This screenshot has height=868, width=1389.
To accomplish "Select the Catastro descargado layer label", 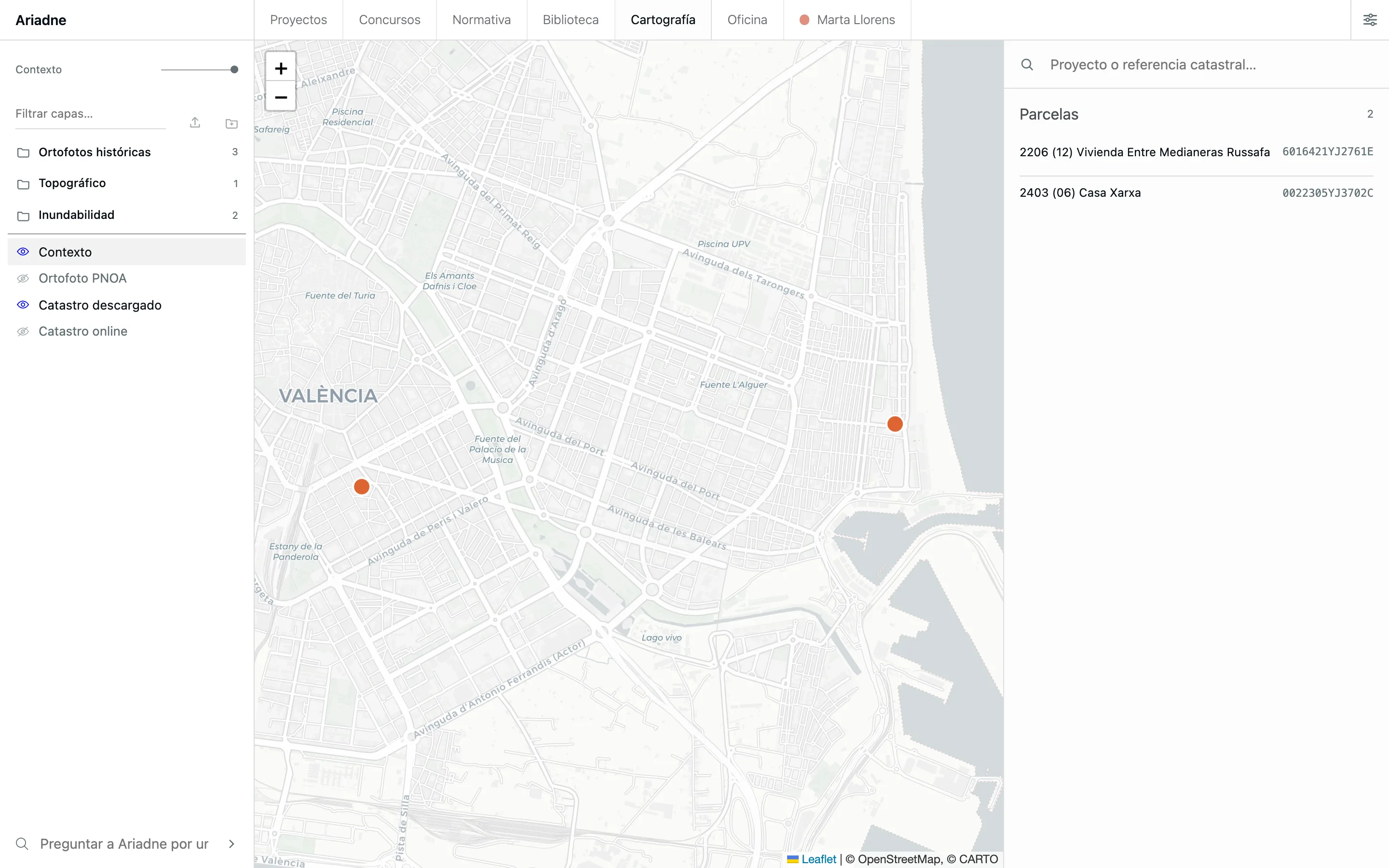I will coord(100,305).
